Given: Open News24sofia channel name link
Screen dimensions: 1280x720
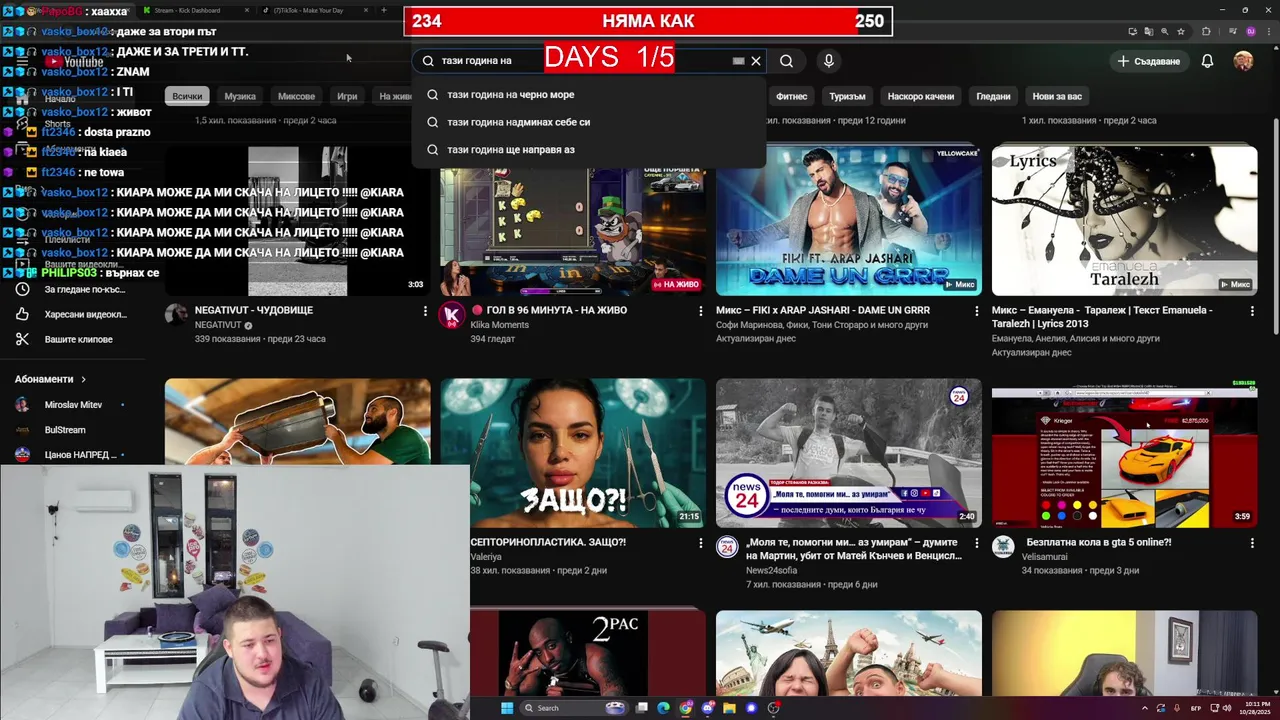Looking at the screenshot, I should pyautogui.click(x=773, y=570).
